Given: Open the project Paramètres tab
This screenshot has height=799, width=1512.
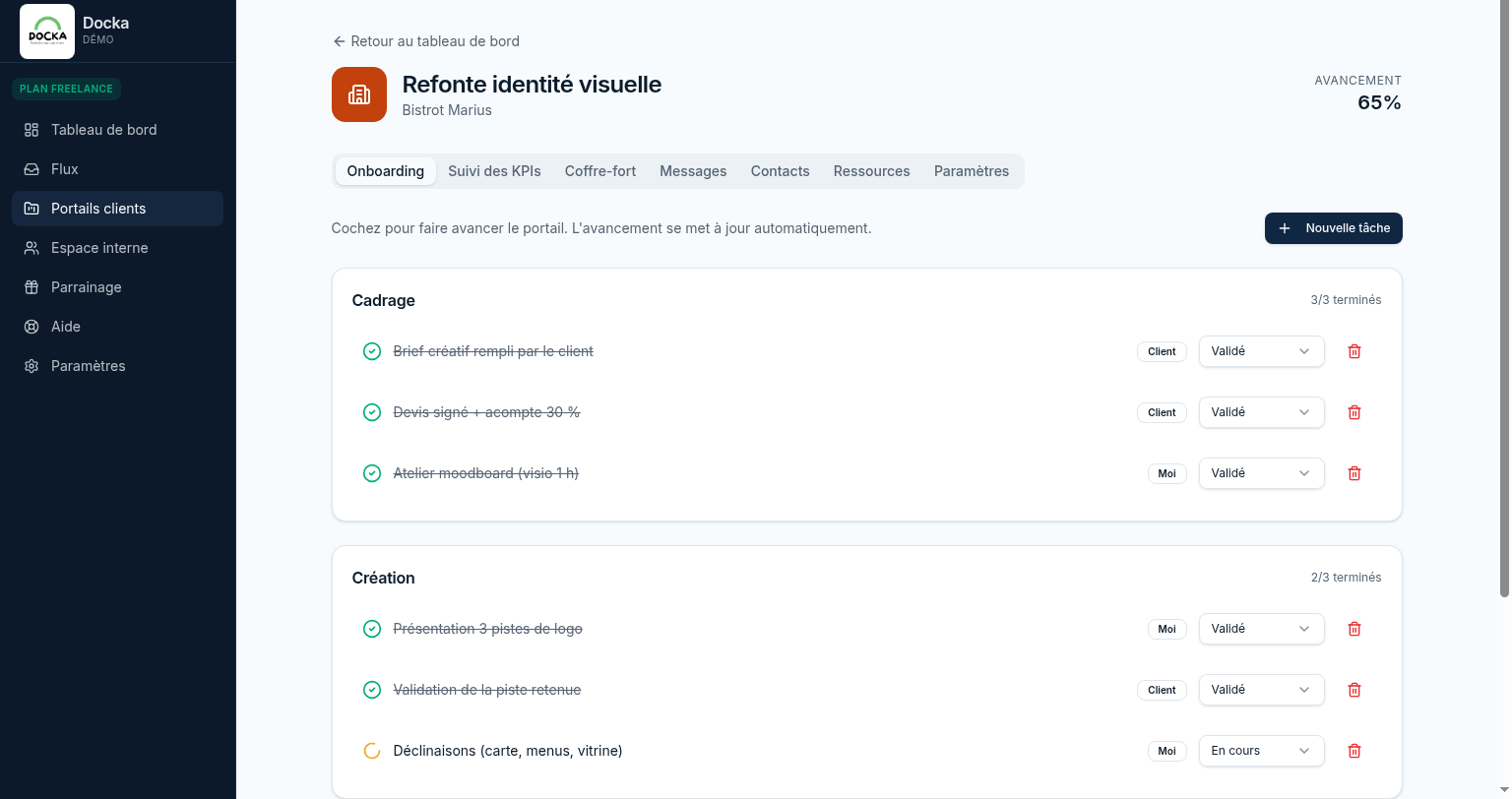Looking at the screenshot, I should 972,171.
